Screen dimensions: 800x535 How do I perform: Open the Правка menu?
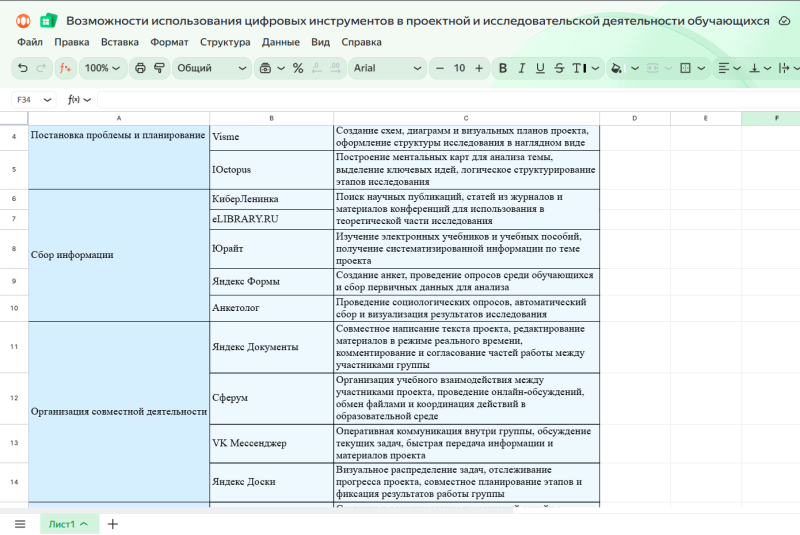pos(72,42)
